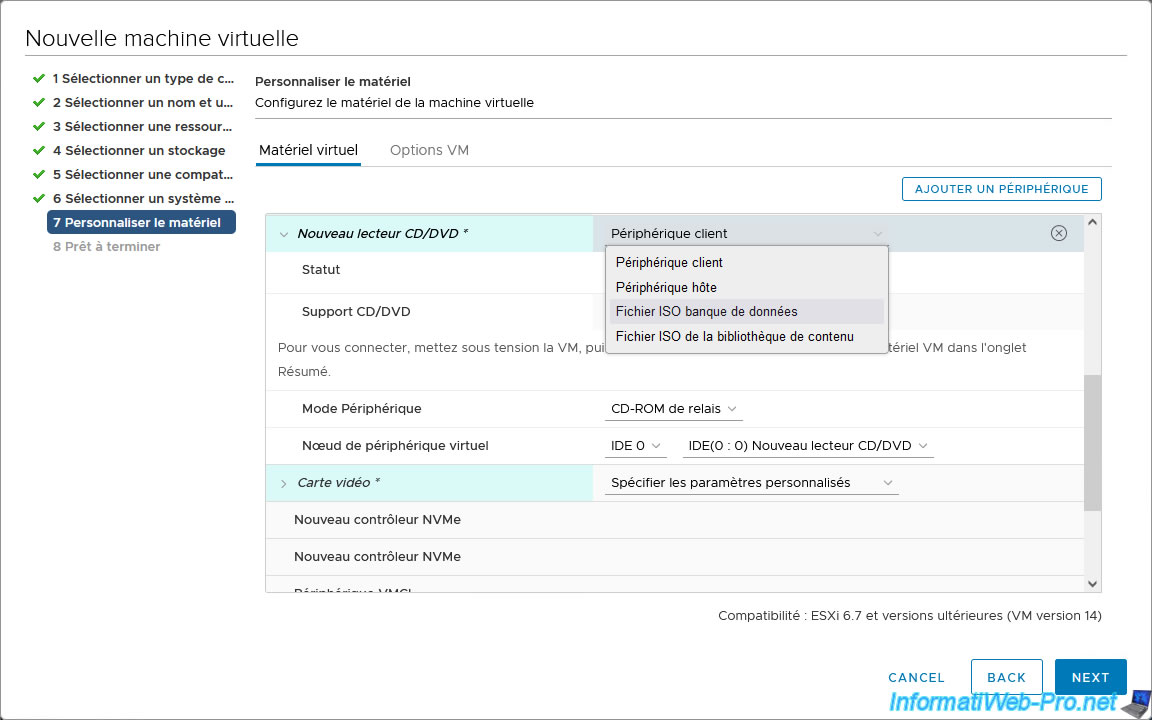Switch to the Matériel virtuel tab
The image size is (1152, 720).
[x=308, y=150]
